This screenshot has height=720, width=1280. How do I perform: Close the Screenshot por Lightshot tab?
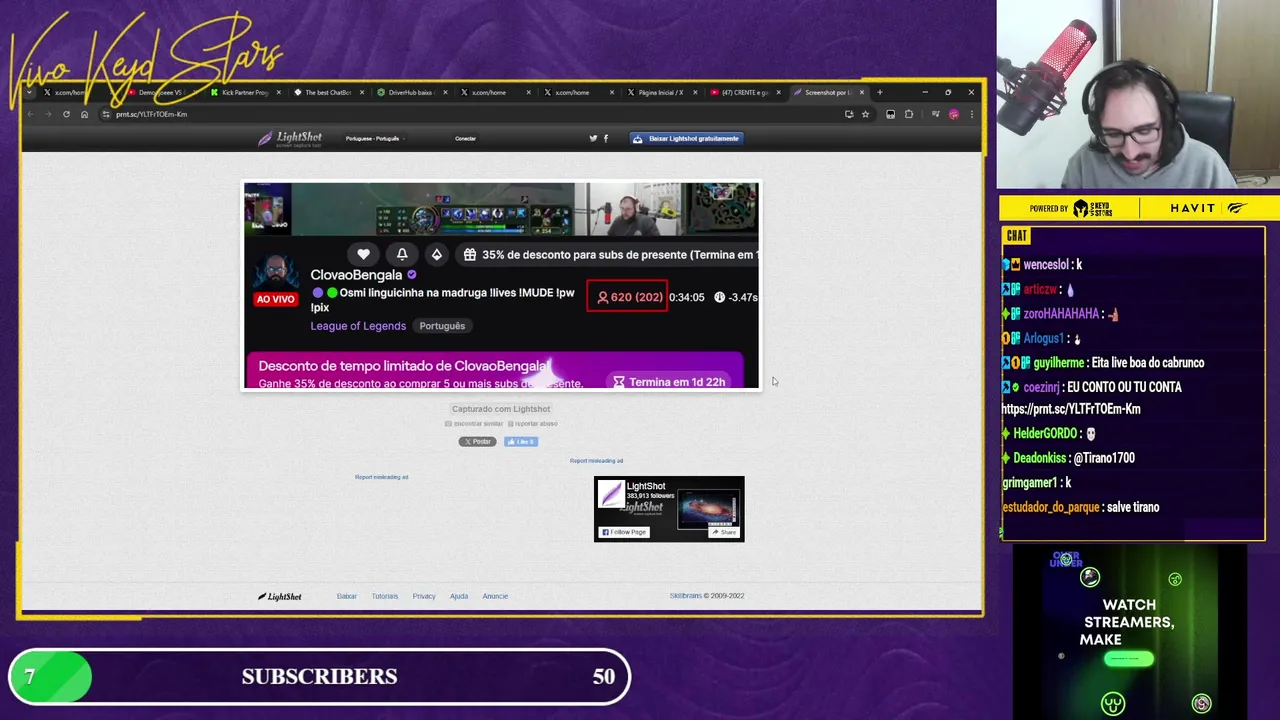click(x=861, y=92)
